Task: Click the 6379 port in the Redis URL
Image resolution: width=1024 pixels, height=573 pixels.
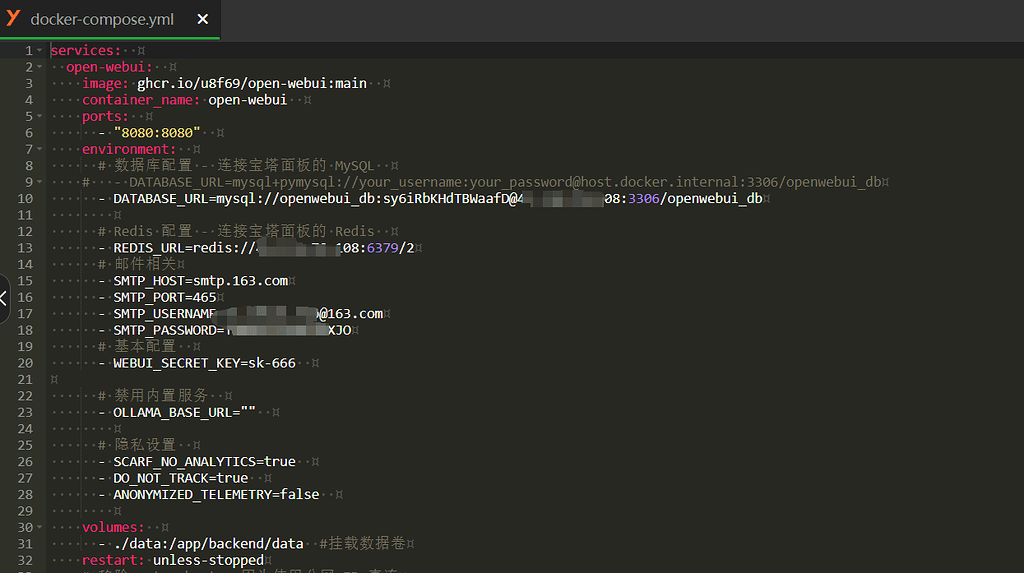Action: (x=382, y=248)
